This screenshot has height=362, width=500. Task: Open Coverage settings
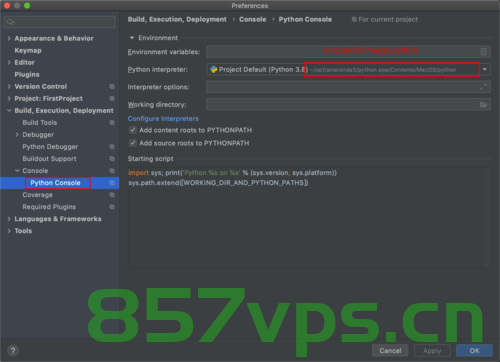point(37,195)
